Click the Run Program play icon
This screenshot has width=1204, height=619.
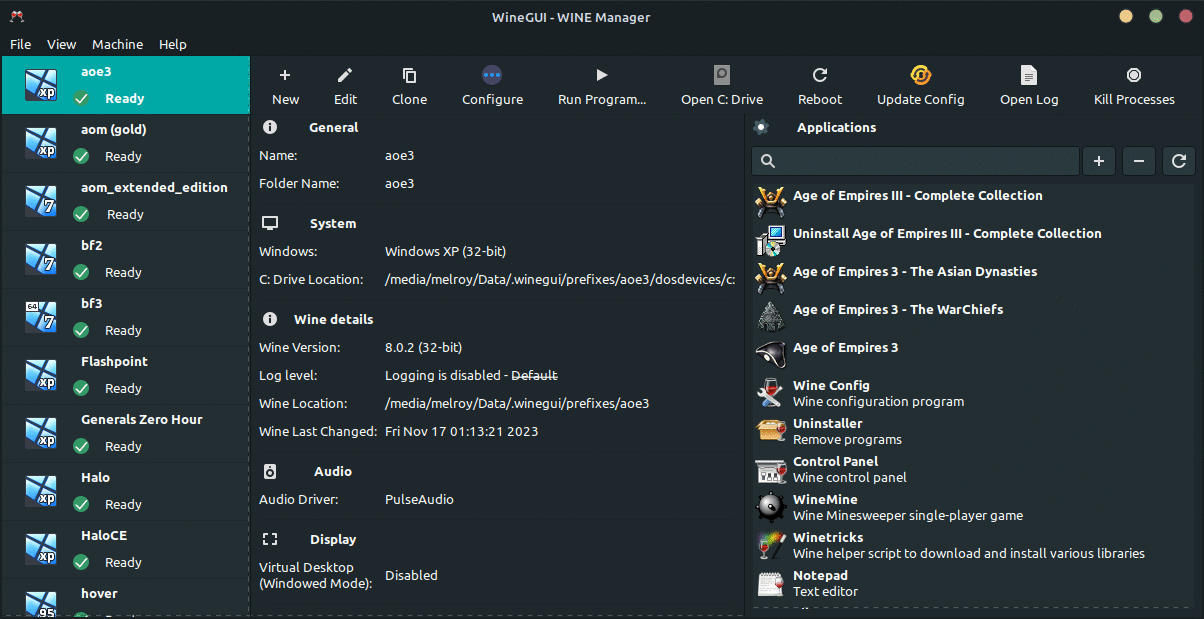tap(602, 76)
